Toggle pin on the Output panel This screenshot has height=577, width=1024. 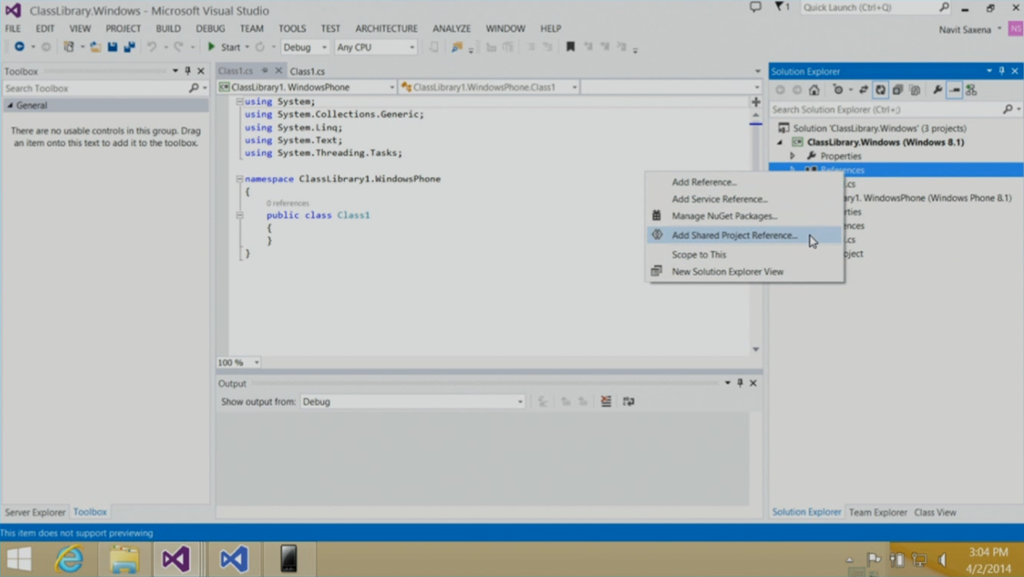(740, 382)
